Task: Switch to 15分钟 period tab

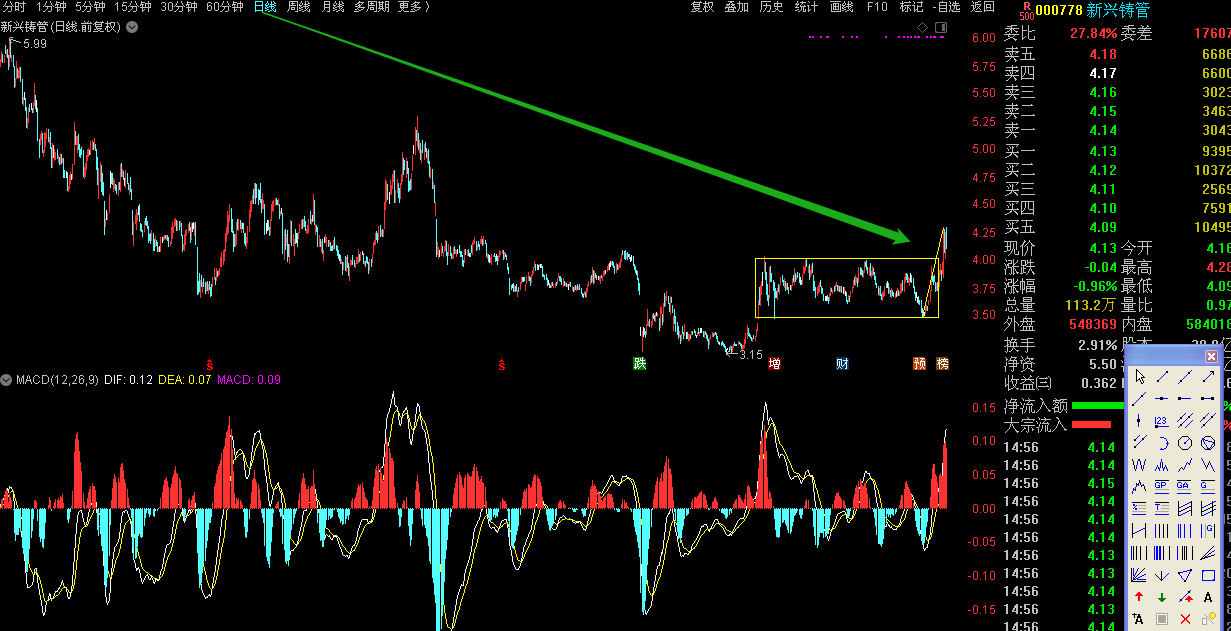Action: pyautogui.click(x=133, y=7)
